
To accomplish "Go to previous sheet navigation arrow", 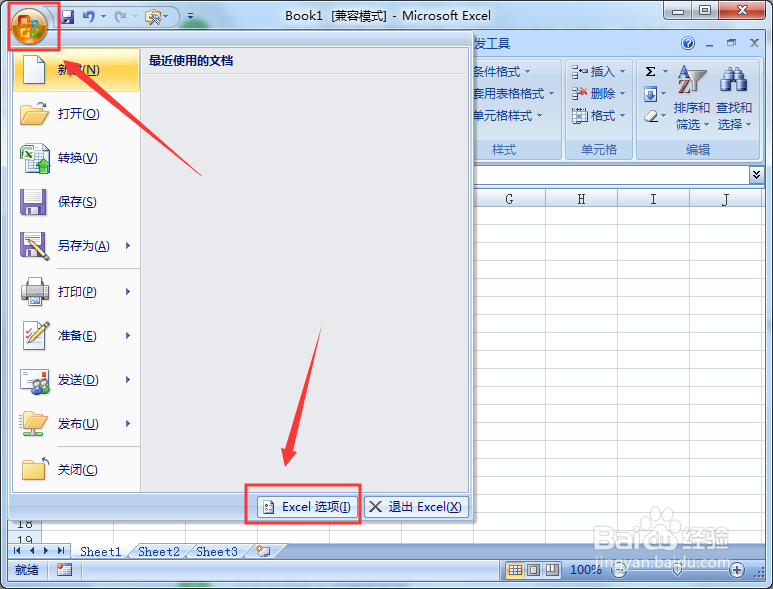I will point(32,551).
